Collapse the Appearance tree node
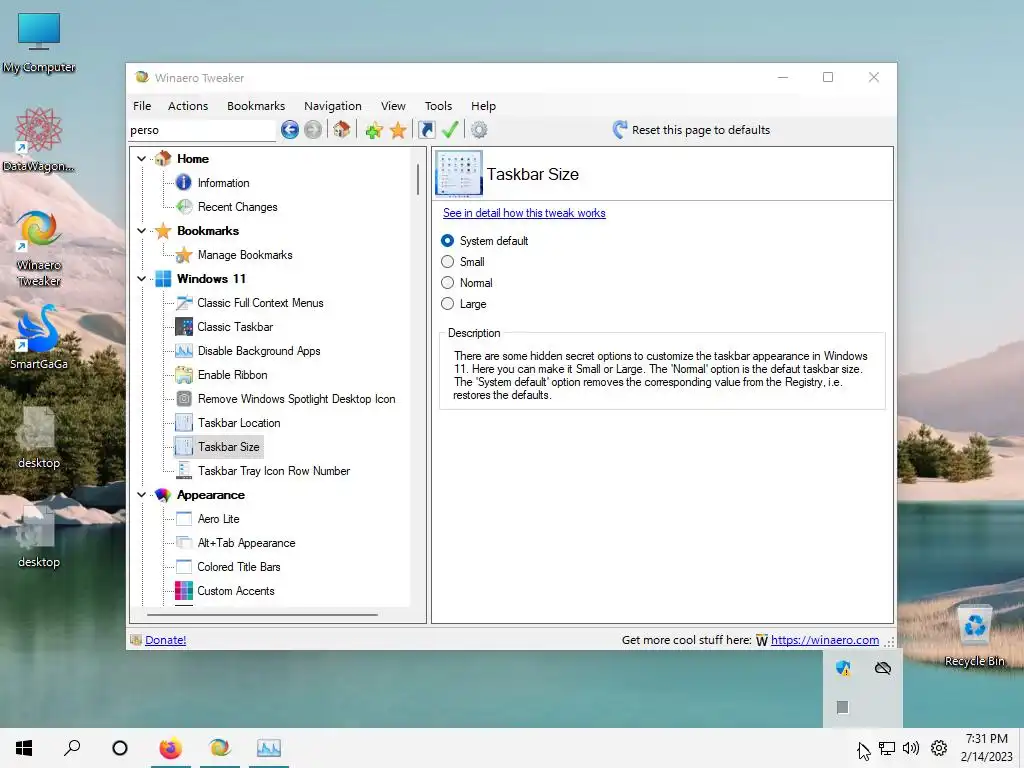This screenshot has height=768, width=1024. click(141, 495)
